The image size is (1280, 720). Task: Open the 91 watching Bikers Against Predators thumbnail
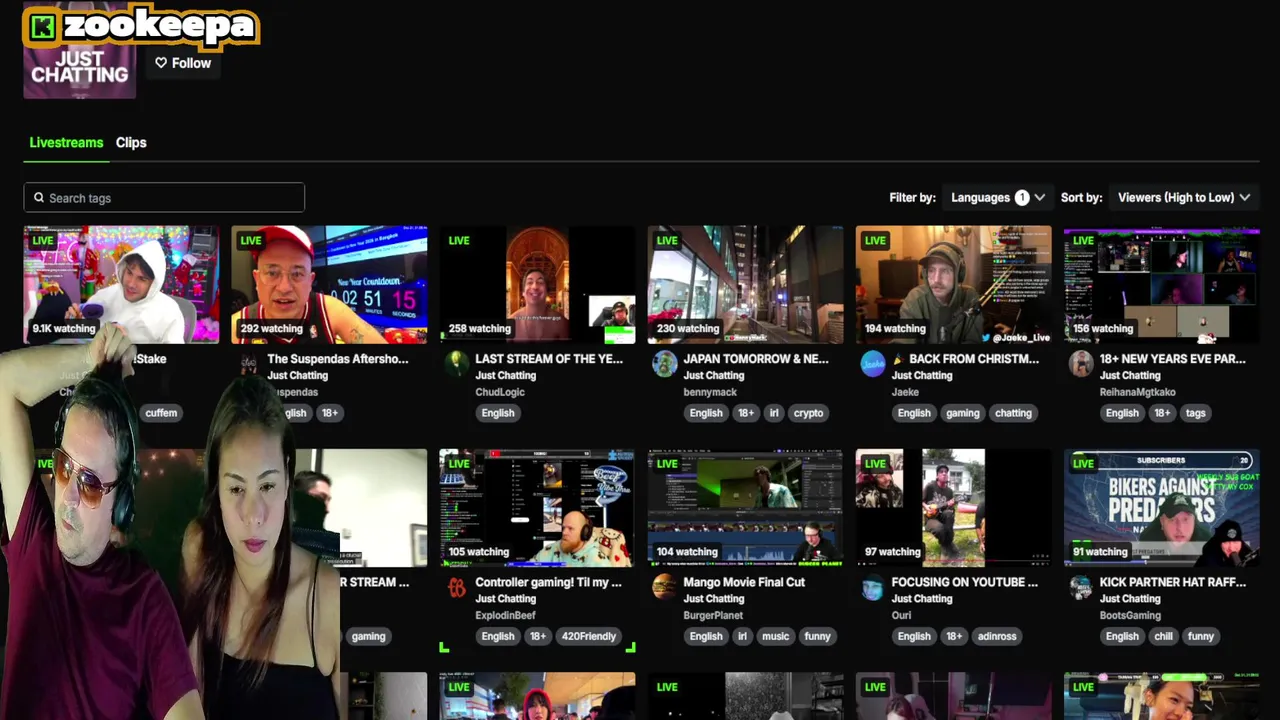point(1161,508)
